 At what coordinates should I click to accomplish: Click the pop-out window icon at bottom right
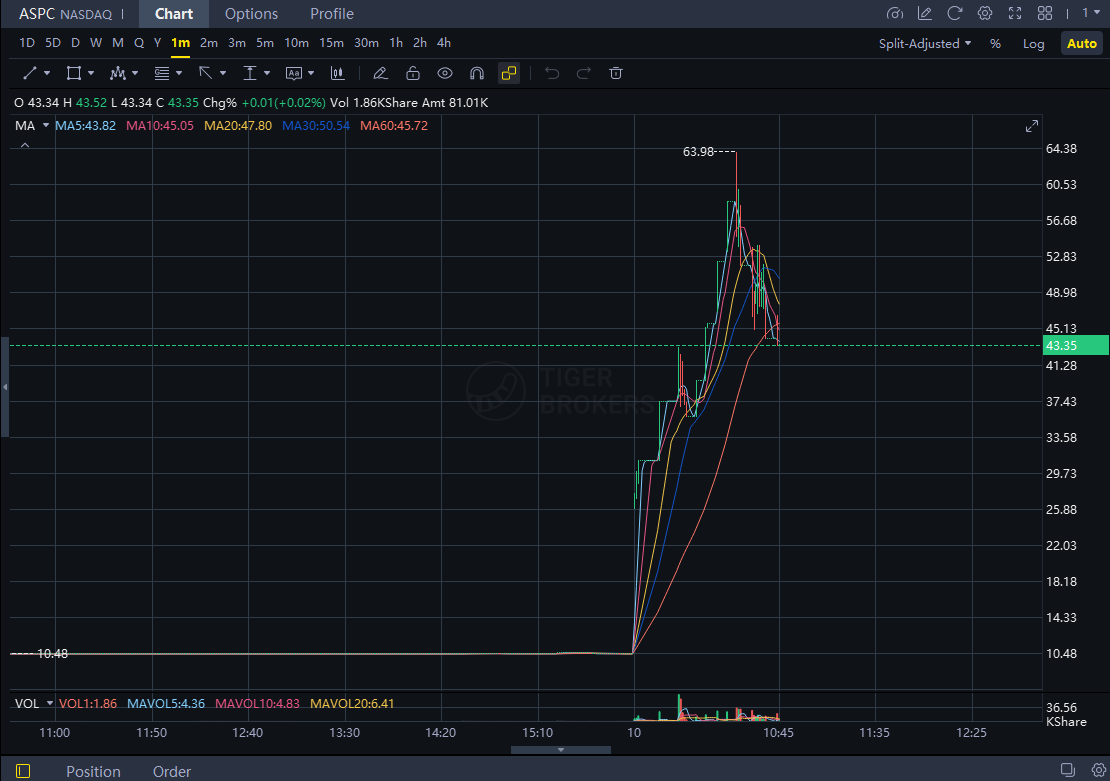click(x=1068, y=770)
